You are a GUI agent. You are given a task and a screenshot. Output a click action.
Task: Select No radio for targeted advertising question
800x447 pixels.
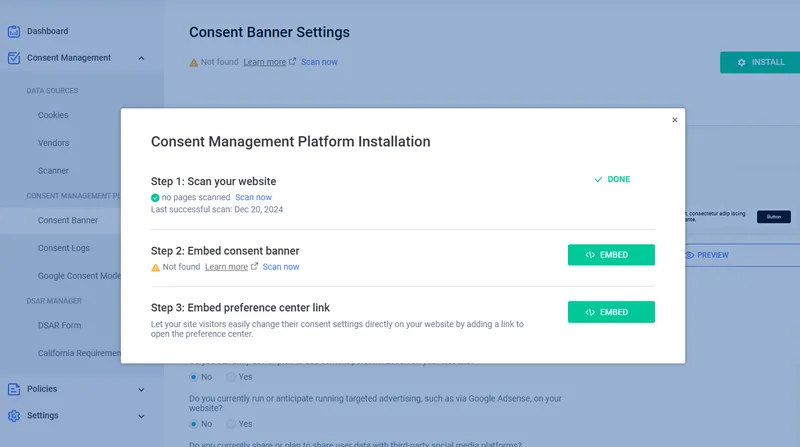[193, 424]
